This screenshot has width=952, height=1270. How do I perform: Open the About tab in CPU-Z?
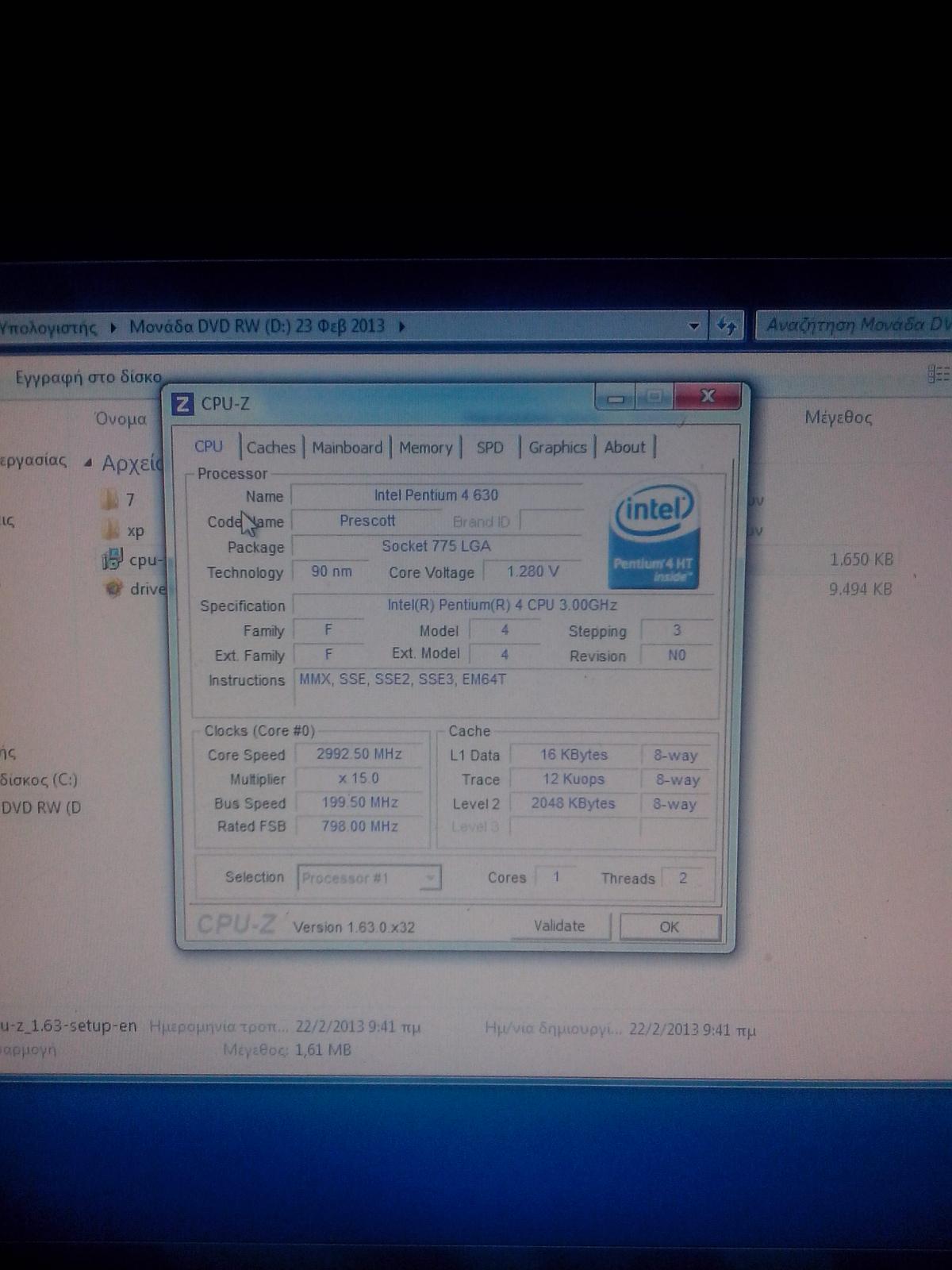(x=625, y=447)
